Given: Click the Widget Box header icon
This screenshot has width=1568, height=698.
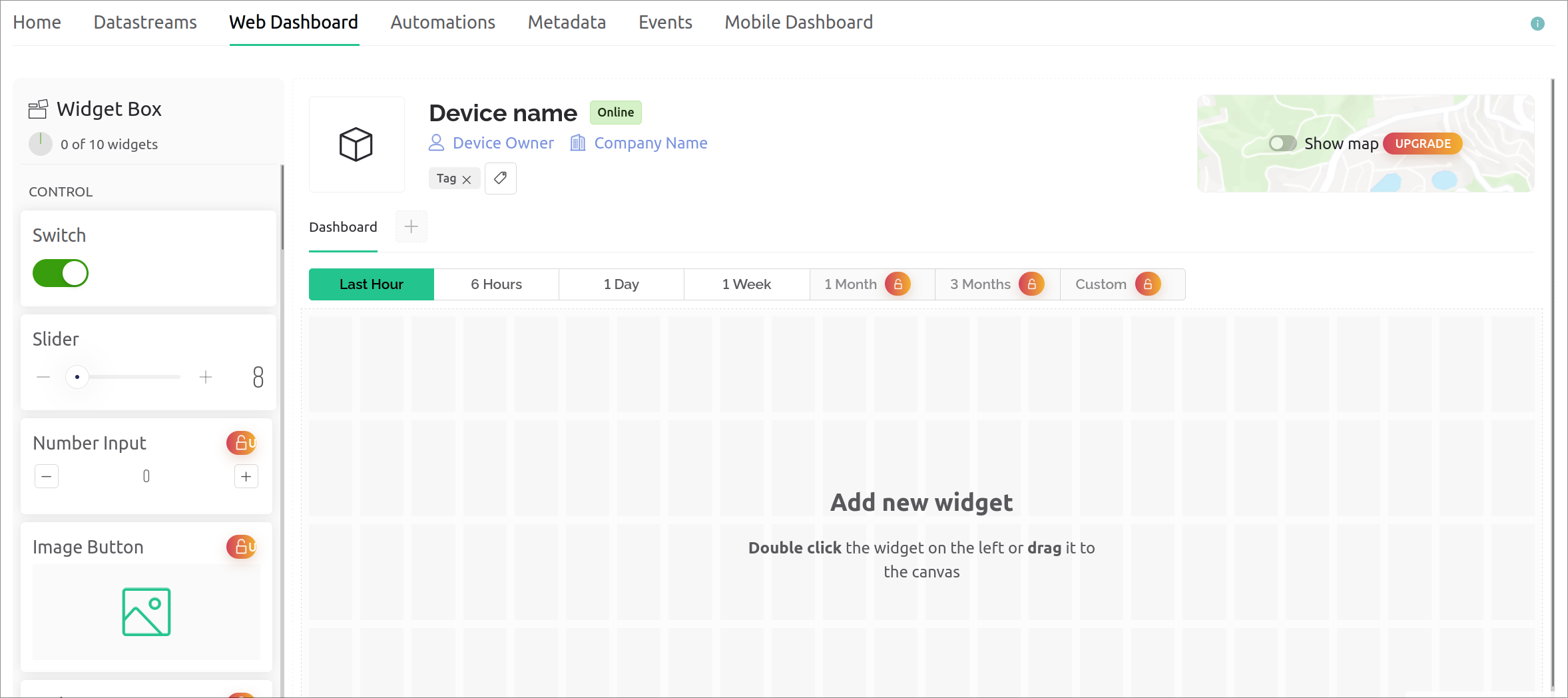Looking at the screenshot, I should click(38, 109).
